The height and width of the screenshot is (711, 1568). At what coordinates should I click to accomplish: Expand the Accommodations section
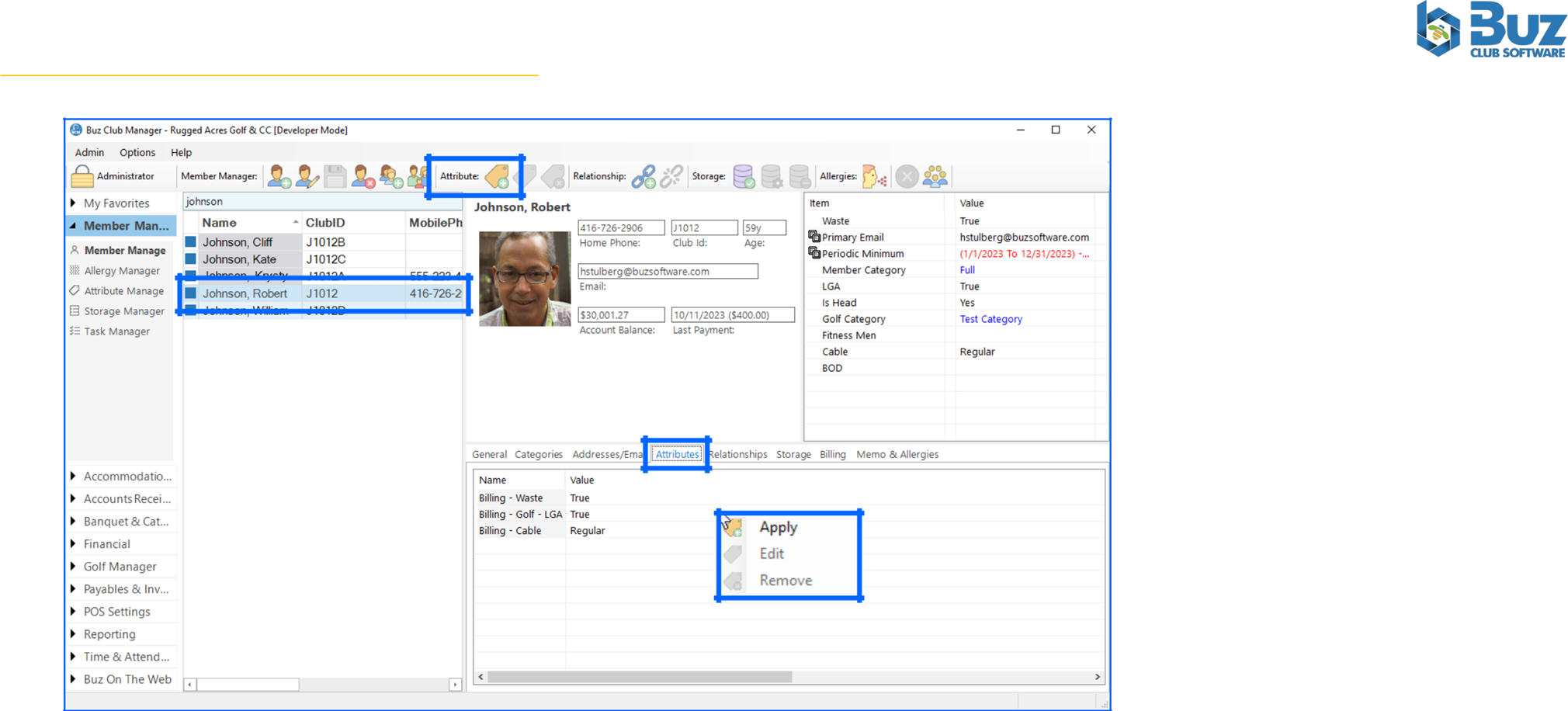[74, 477]
